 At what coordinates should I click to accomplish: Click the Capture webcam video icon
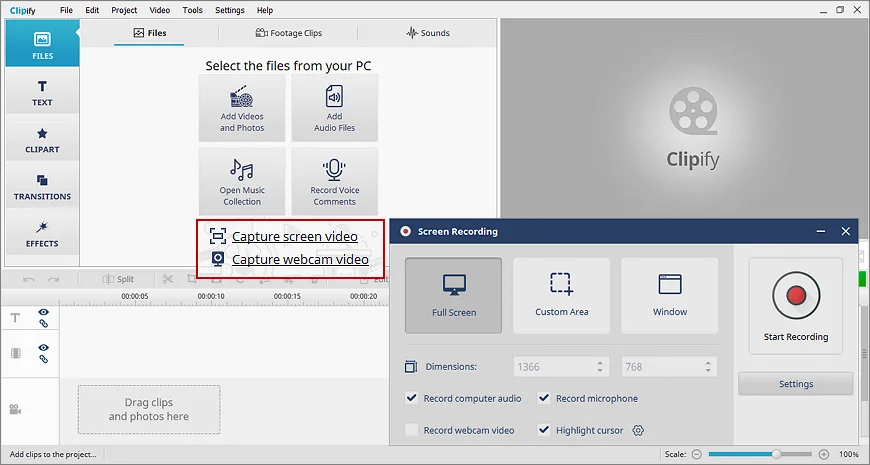tap(218, 259)
